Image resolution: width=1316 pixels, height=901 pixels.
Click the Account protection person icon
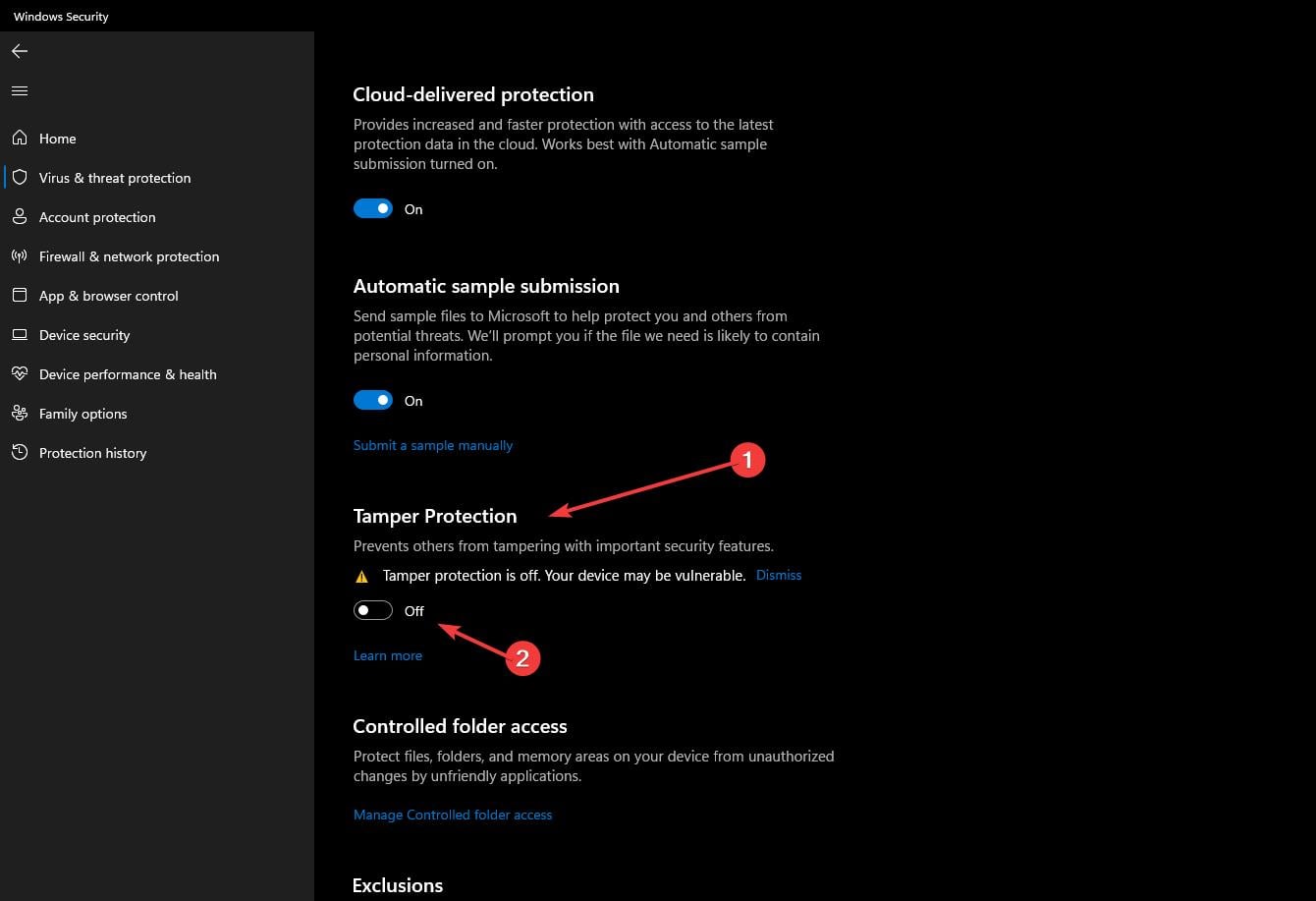20,217
